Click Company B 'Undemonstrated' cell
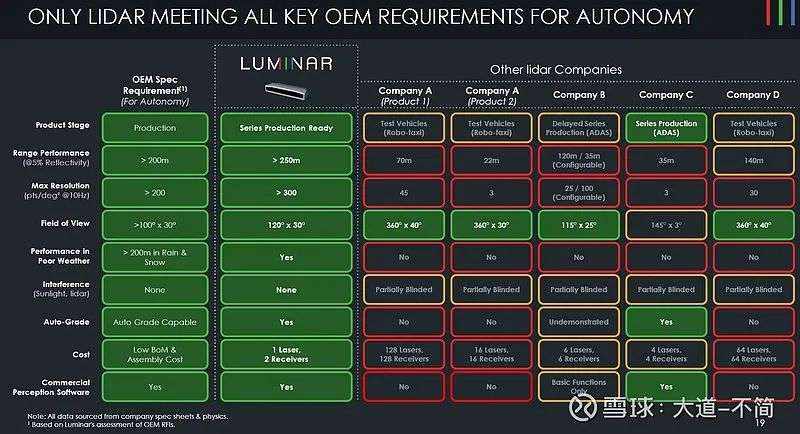800x434 pixels. coord(579,322)
